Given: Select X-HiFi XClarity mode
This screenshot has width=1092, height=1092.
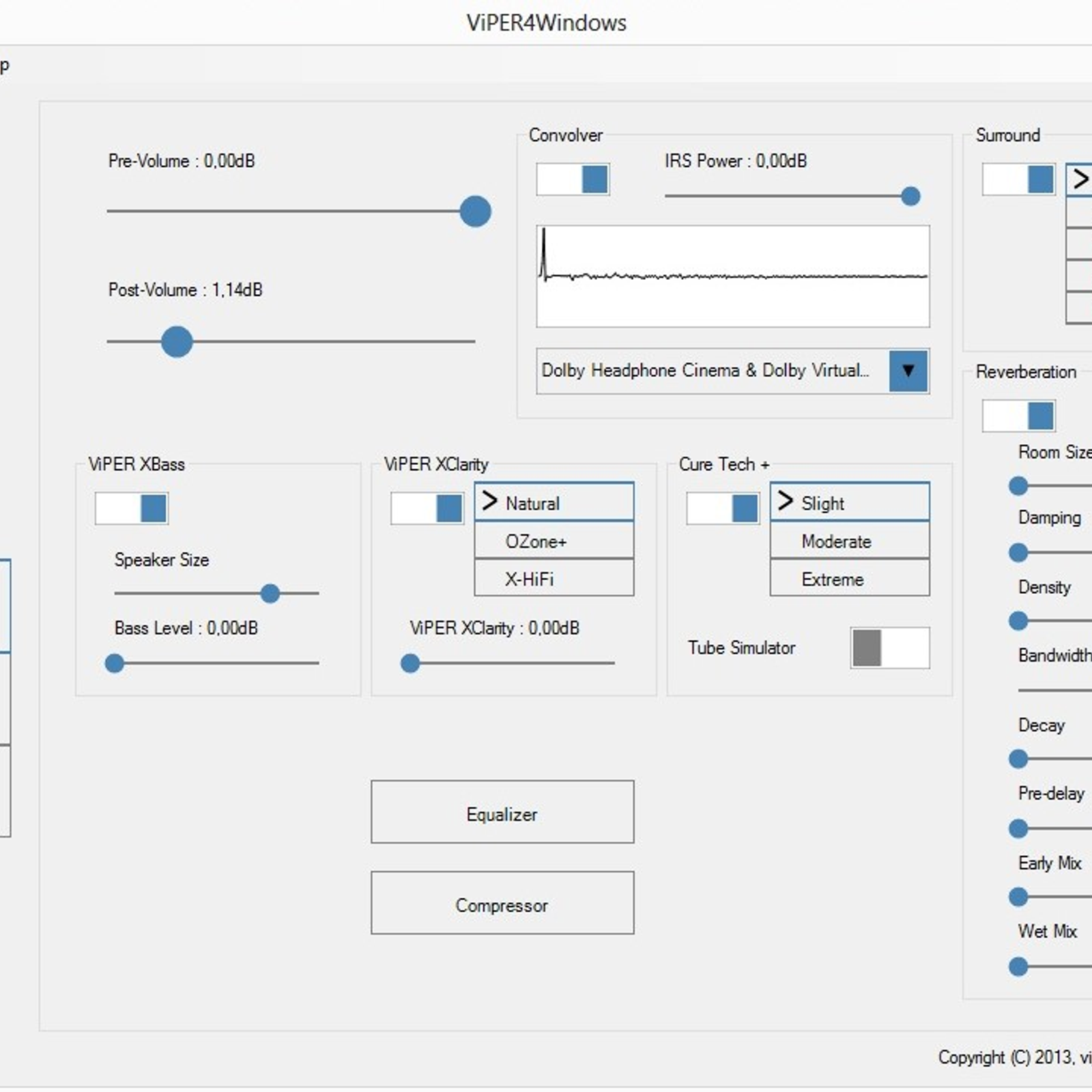Looking at the screenshot, I should point(554,579).
